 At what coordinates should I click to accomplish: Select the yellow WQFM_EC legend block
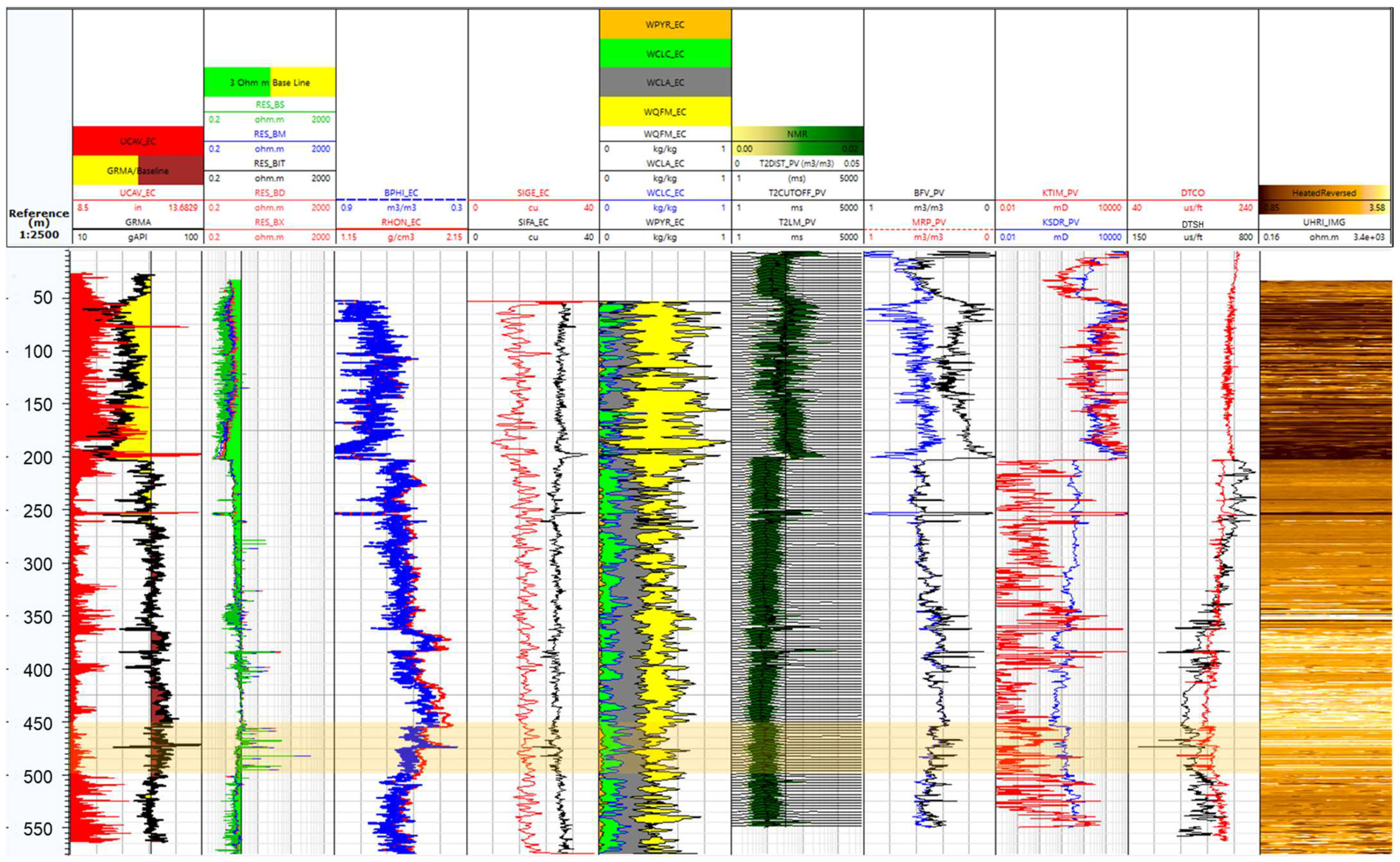click(x=665, y=112)
